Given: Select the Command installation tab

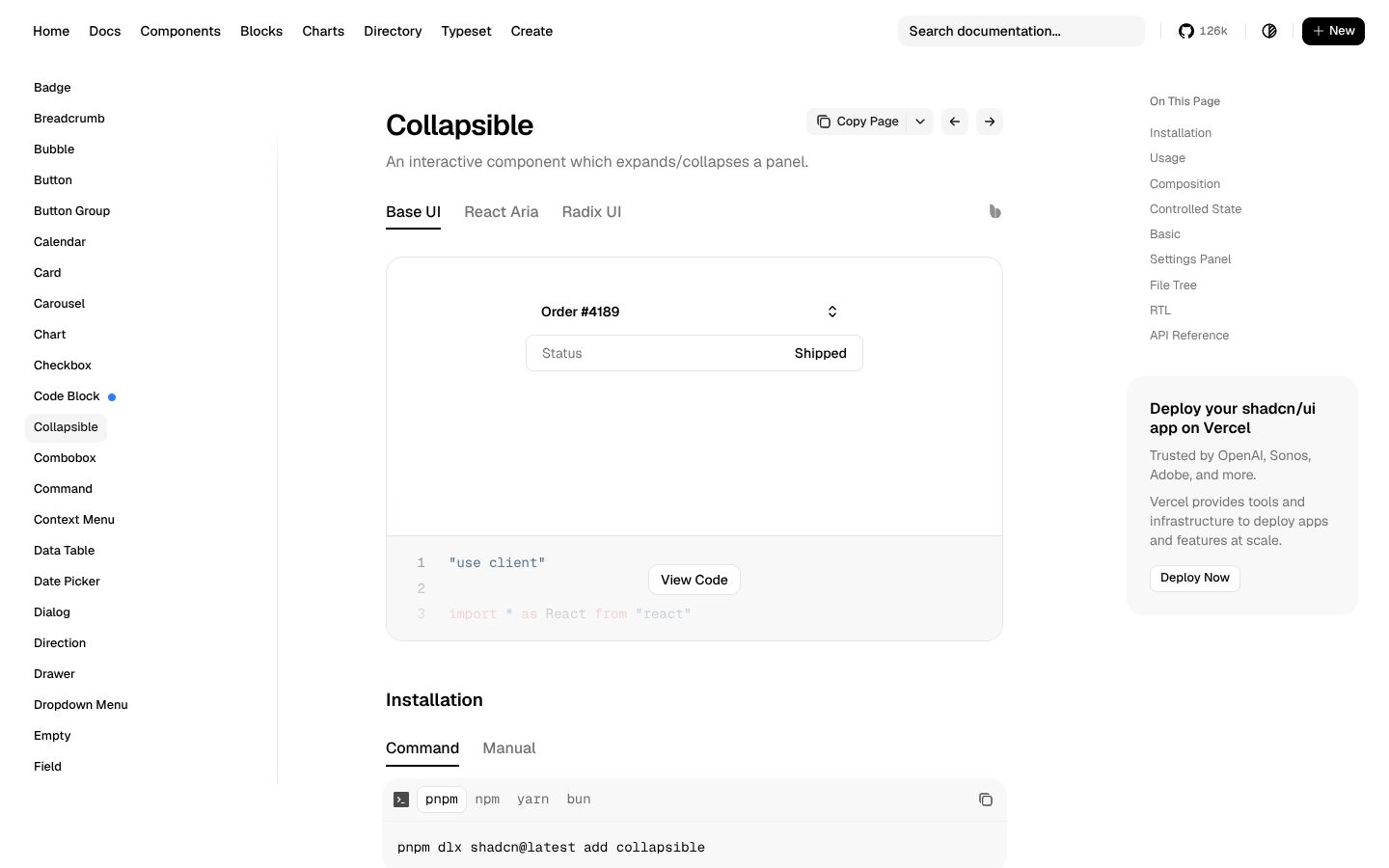Looking at the screenshot, I should [x=422, y=748].
